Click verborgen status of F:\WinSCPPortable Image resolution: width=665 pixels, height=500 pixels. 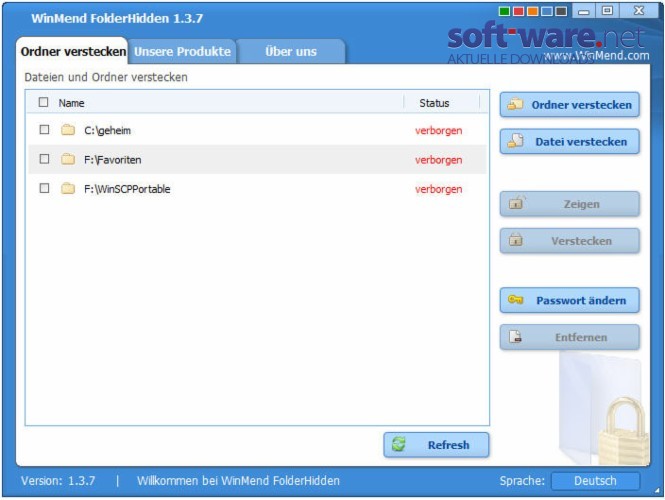click(439, 189)
